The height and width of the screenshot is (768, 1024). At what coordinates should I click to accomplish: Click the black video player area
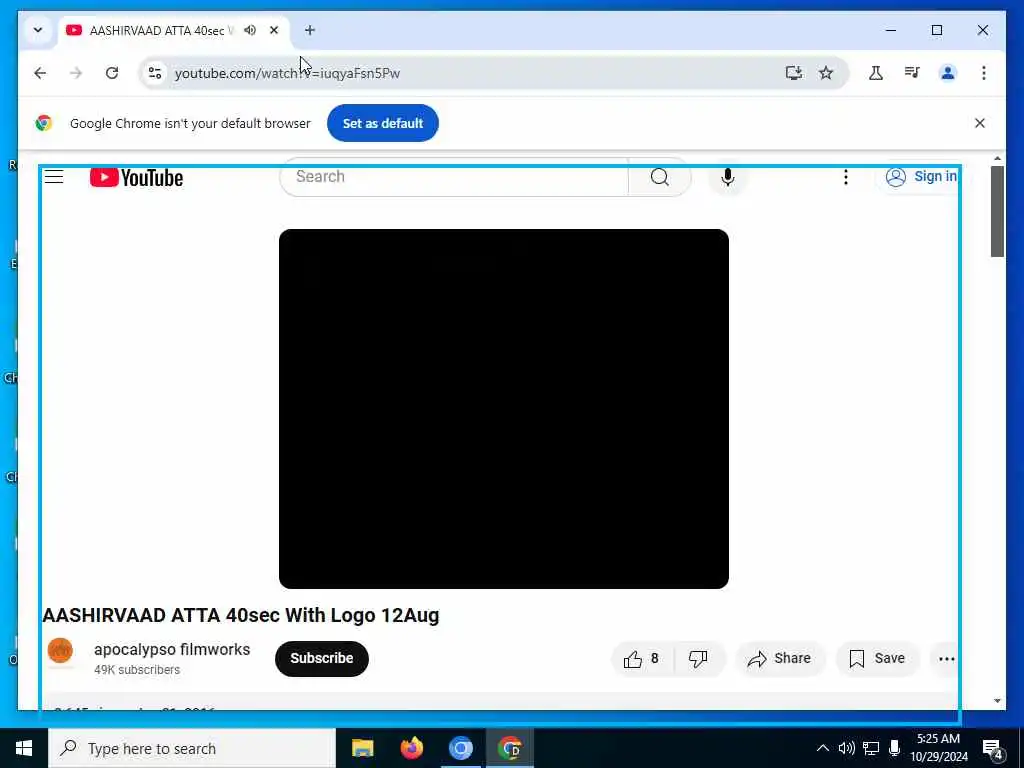coord(504,409)
